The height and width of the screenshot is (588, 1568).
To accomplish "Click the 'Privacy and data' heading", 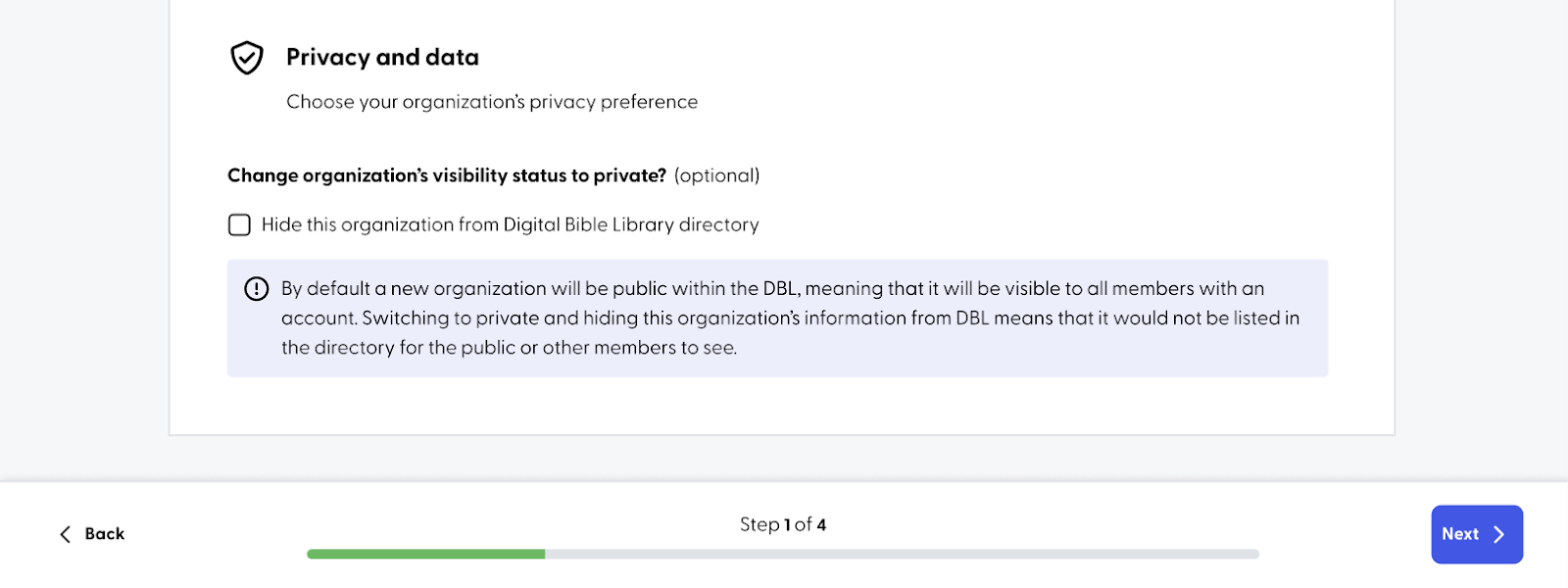I will coord(382,58).
